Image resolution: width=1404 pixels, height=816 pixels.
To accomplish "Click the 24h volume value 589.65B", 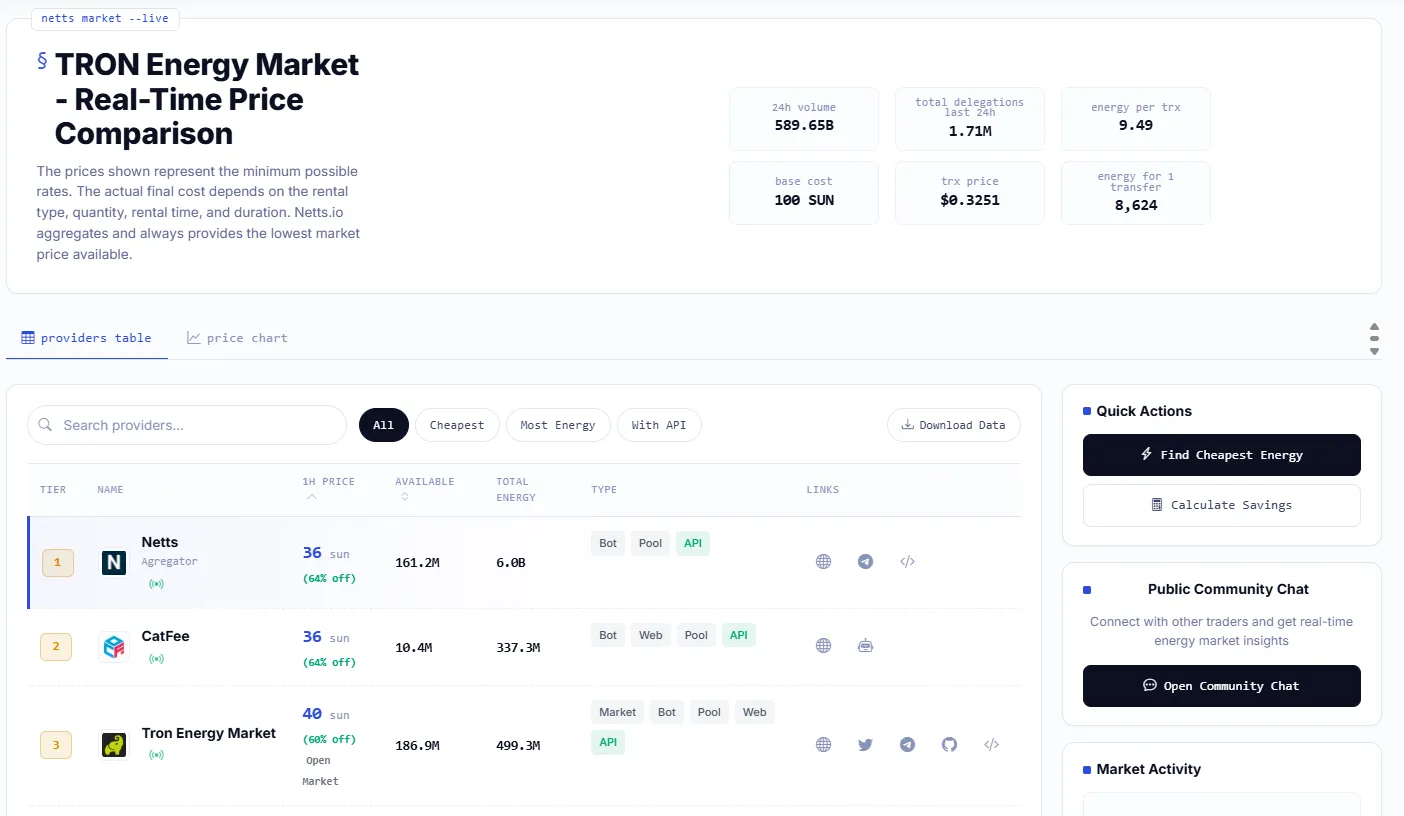I will (x=804, y=126).
